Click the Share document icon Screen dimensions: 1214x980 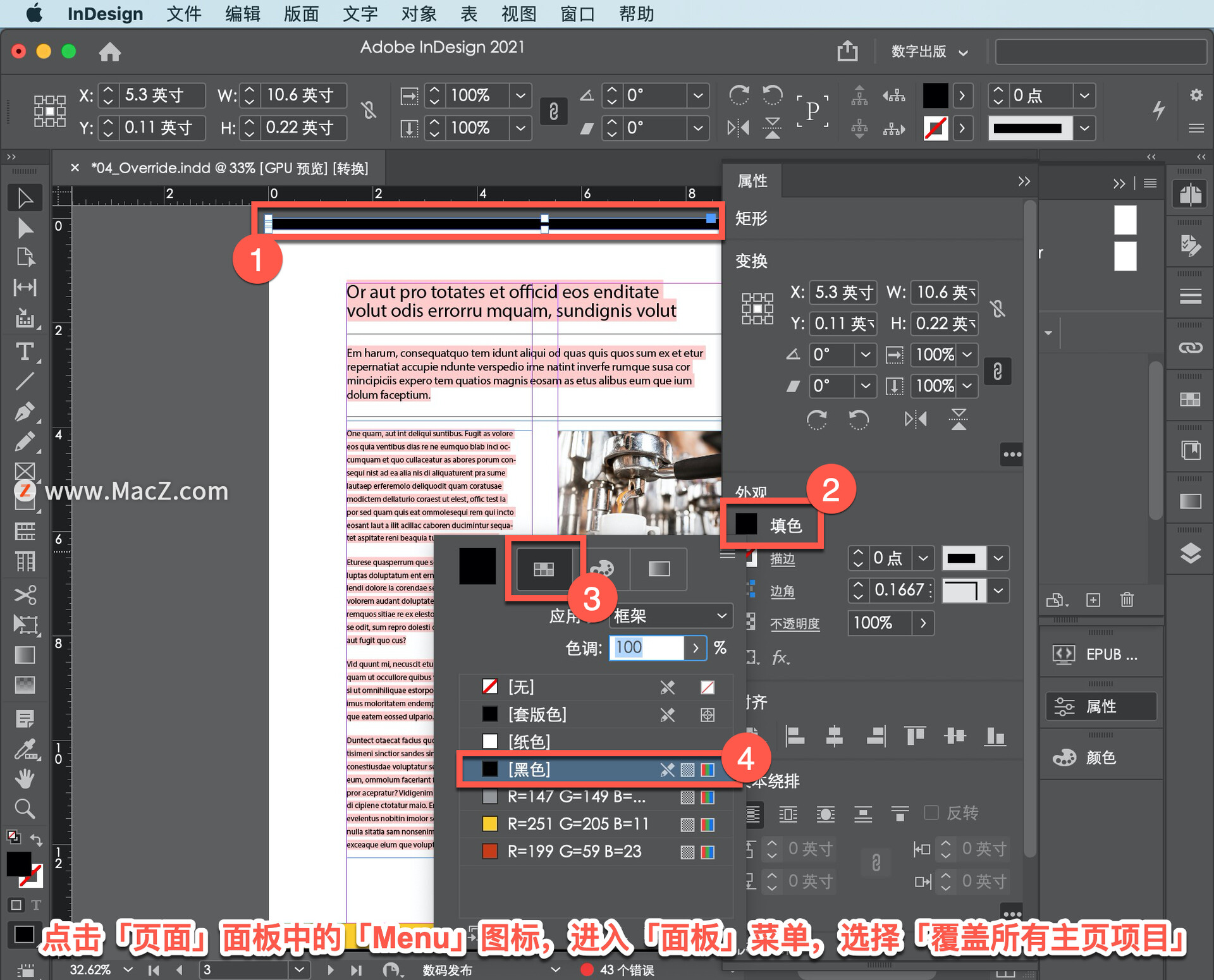pyautogui.click(x=847, y=51)
